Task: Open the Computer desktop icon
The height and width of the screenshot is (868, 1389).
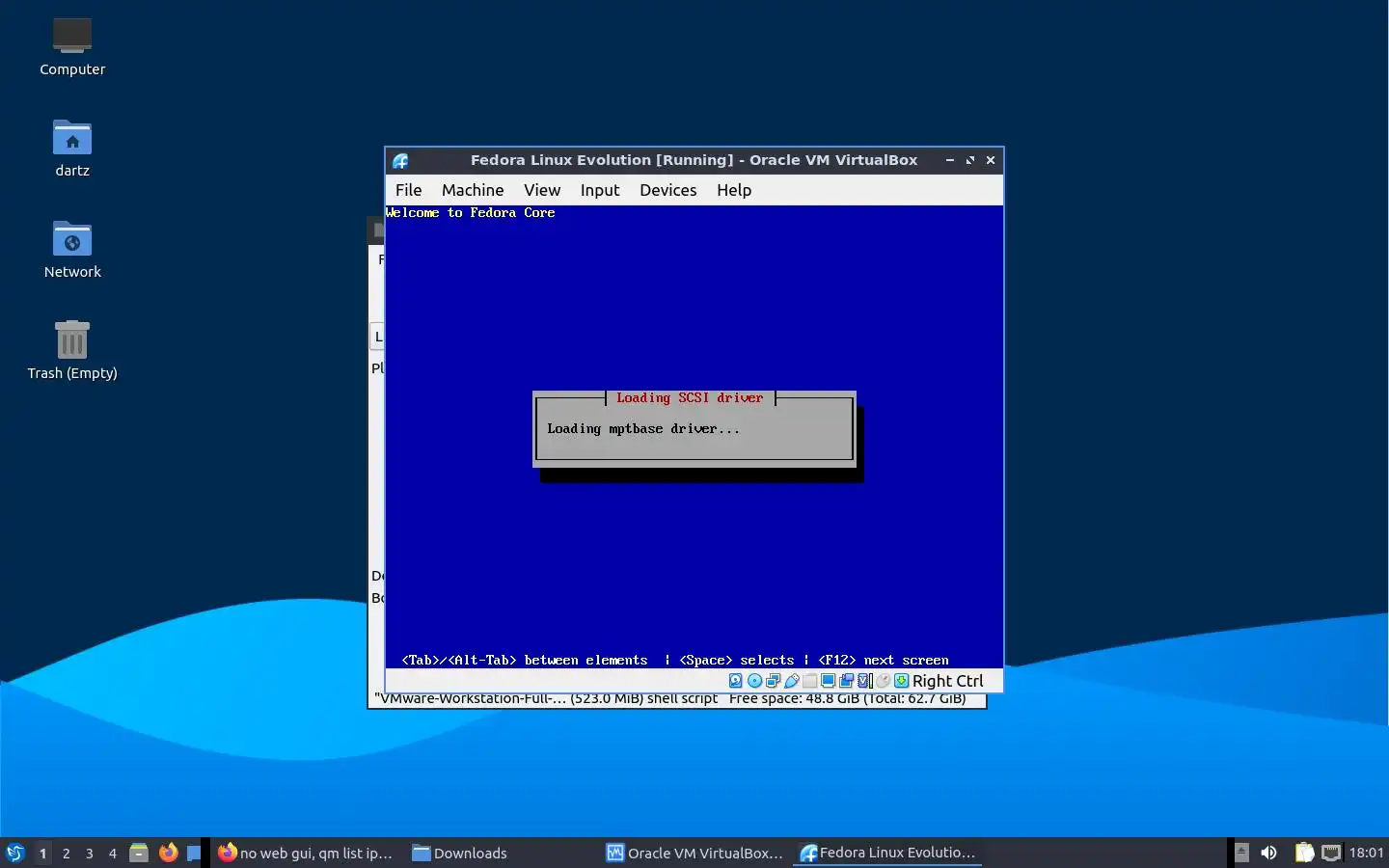Action: (x=72, y=47)
